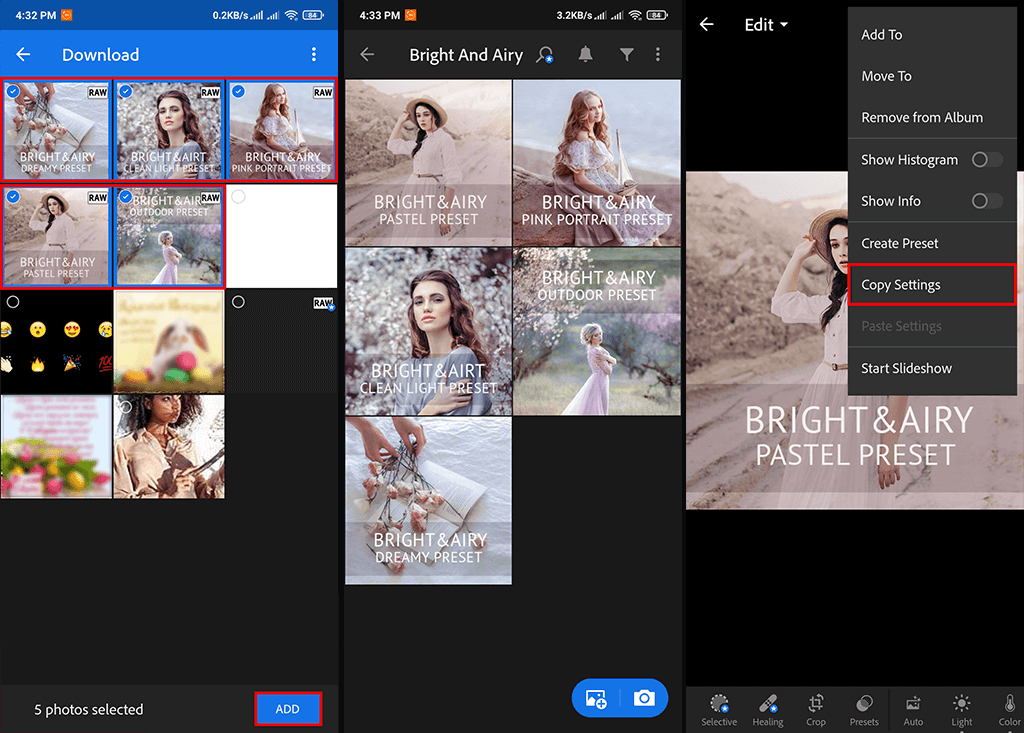Go back from the Download screen
Screen dimensions: 1024x733
click(x=23, y=55)
